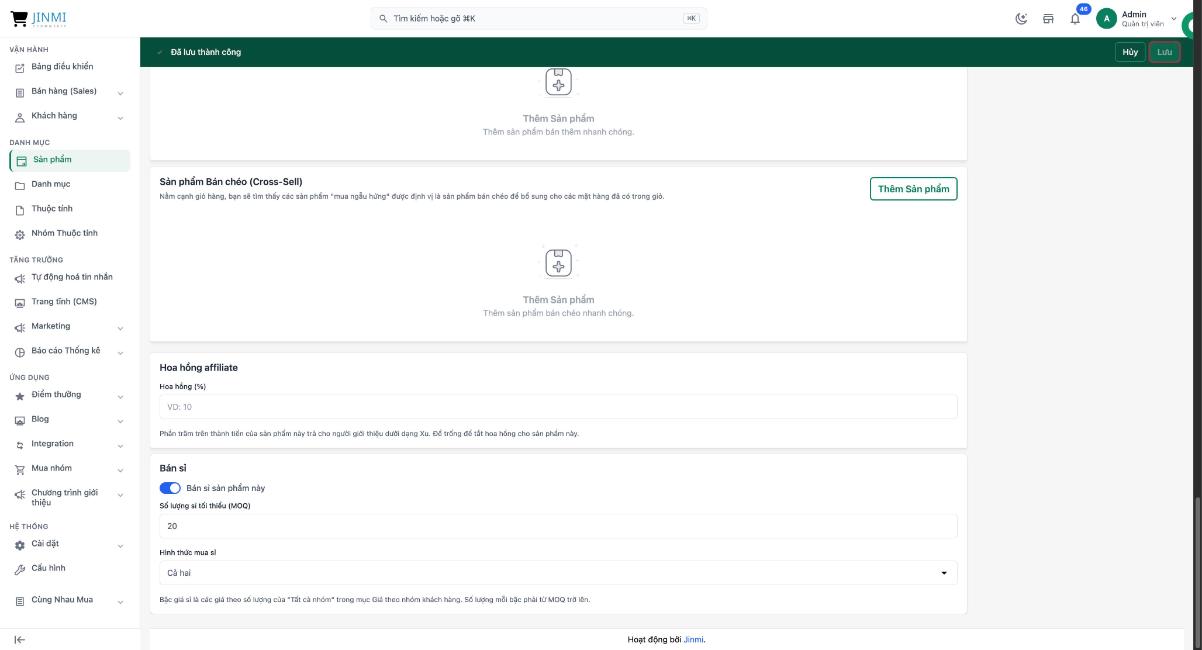This screenshot has height=650, width=1202.
Task: Expand the Bán hàng (Sales) chevron
Action: (120, 92)
